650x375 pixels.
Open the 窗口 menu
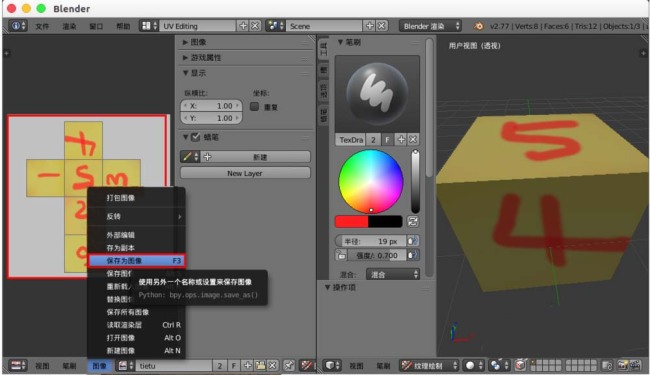(x=96, y=26)
